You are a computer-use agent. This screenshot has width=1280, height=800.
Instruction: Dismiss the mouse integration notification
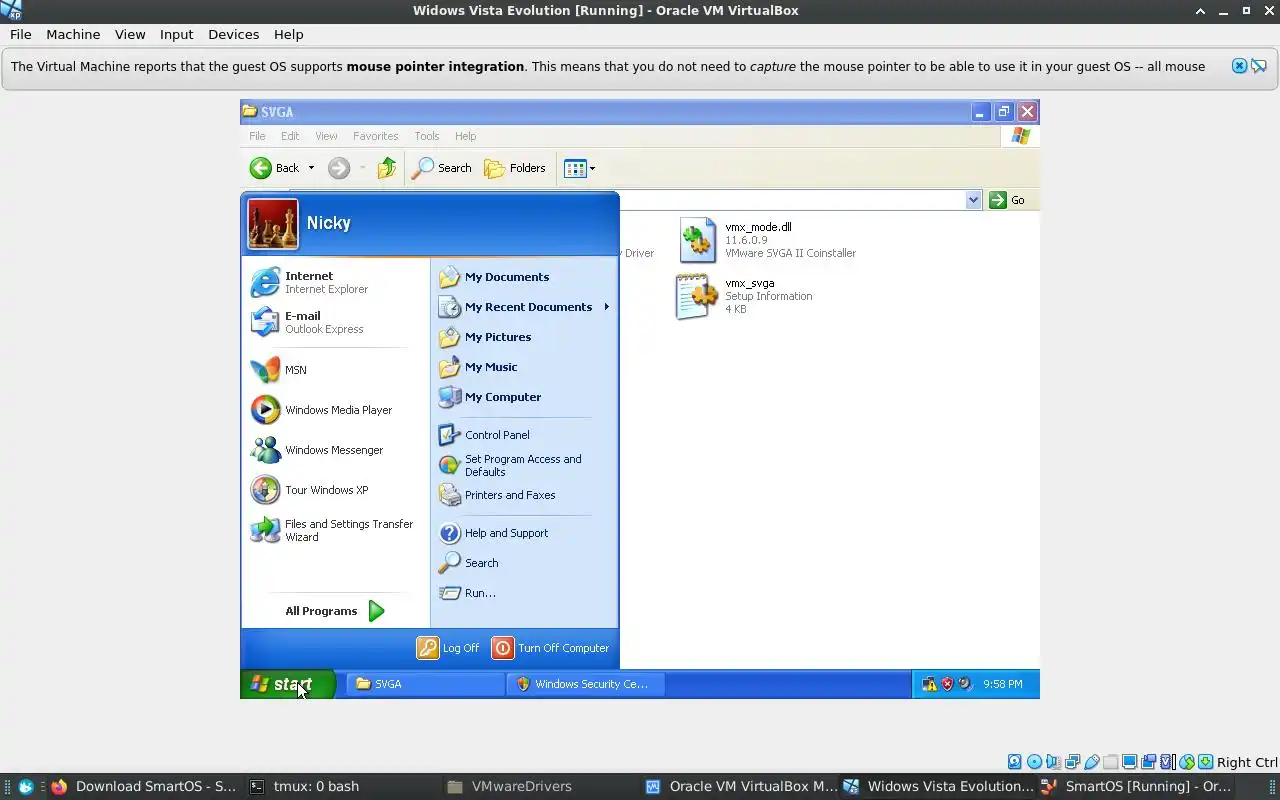coord(1239,66)
